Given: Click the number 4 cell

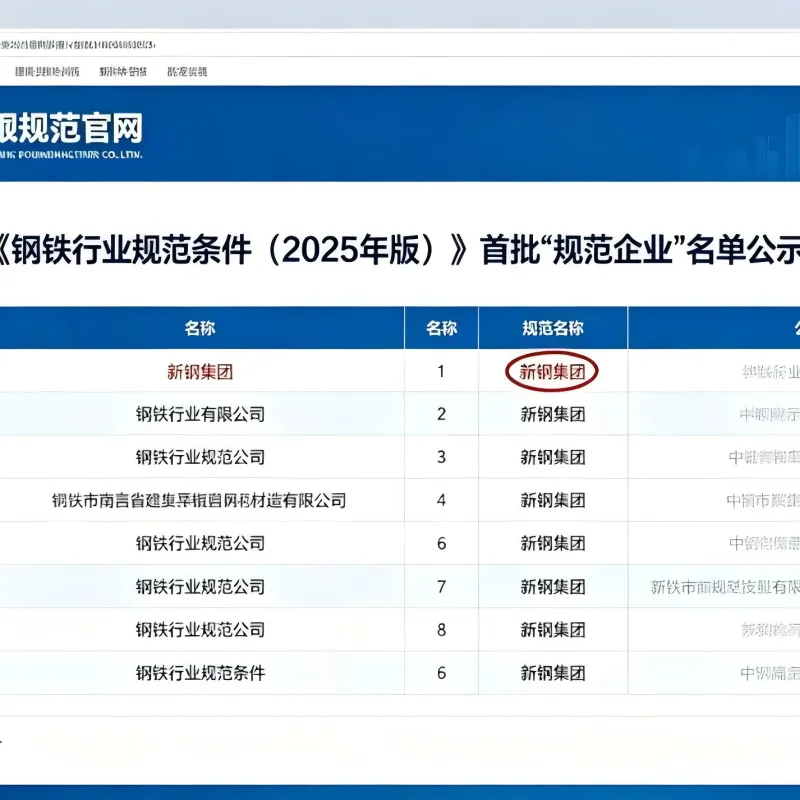Looking at the screenshot, I should pos(441,501).
